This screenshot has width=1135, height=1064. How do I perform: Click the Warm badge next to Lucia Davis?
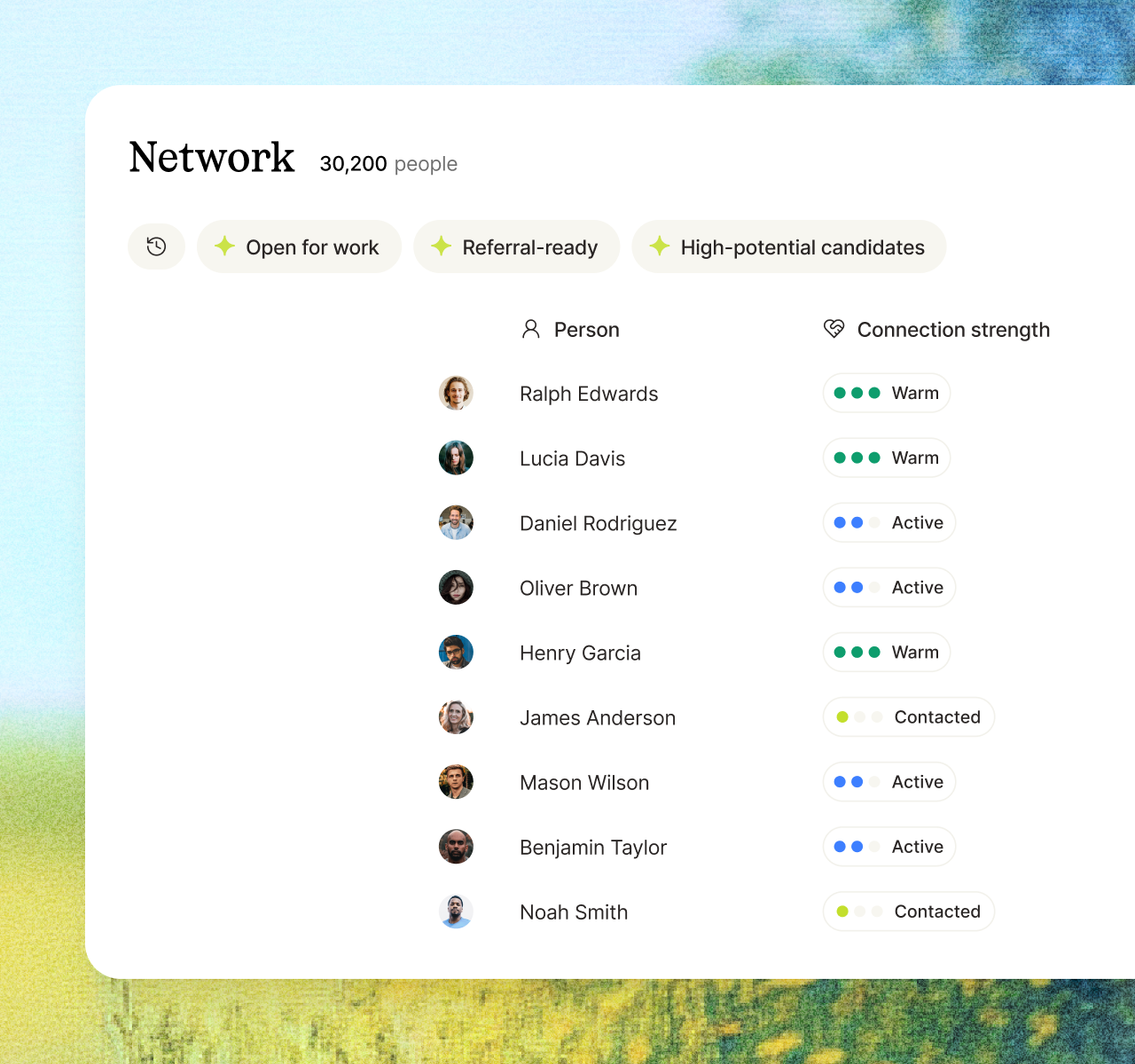(886, 458)
